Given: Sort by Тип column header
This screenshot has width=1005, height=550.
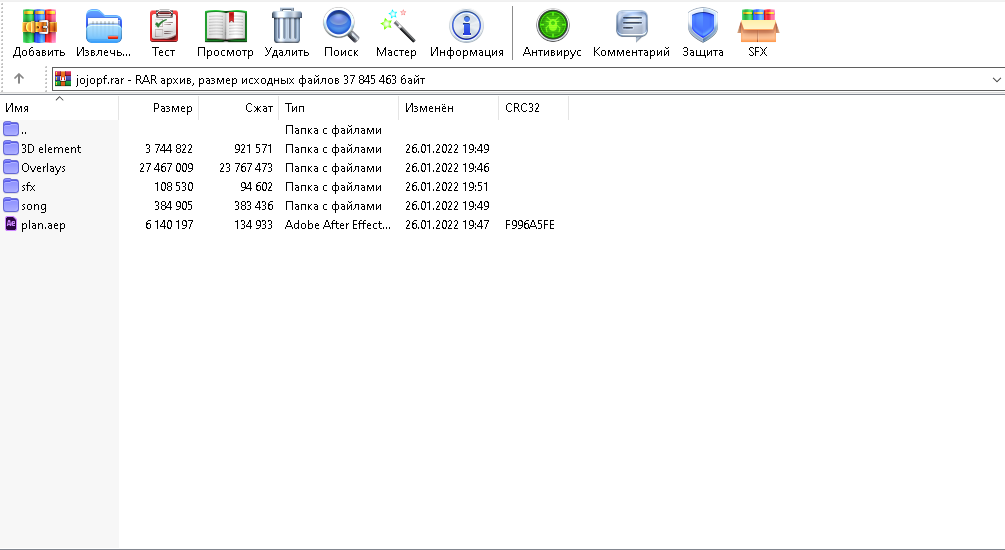Looking at the screenshot, I should point(338,108).
